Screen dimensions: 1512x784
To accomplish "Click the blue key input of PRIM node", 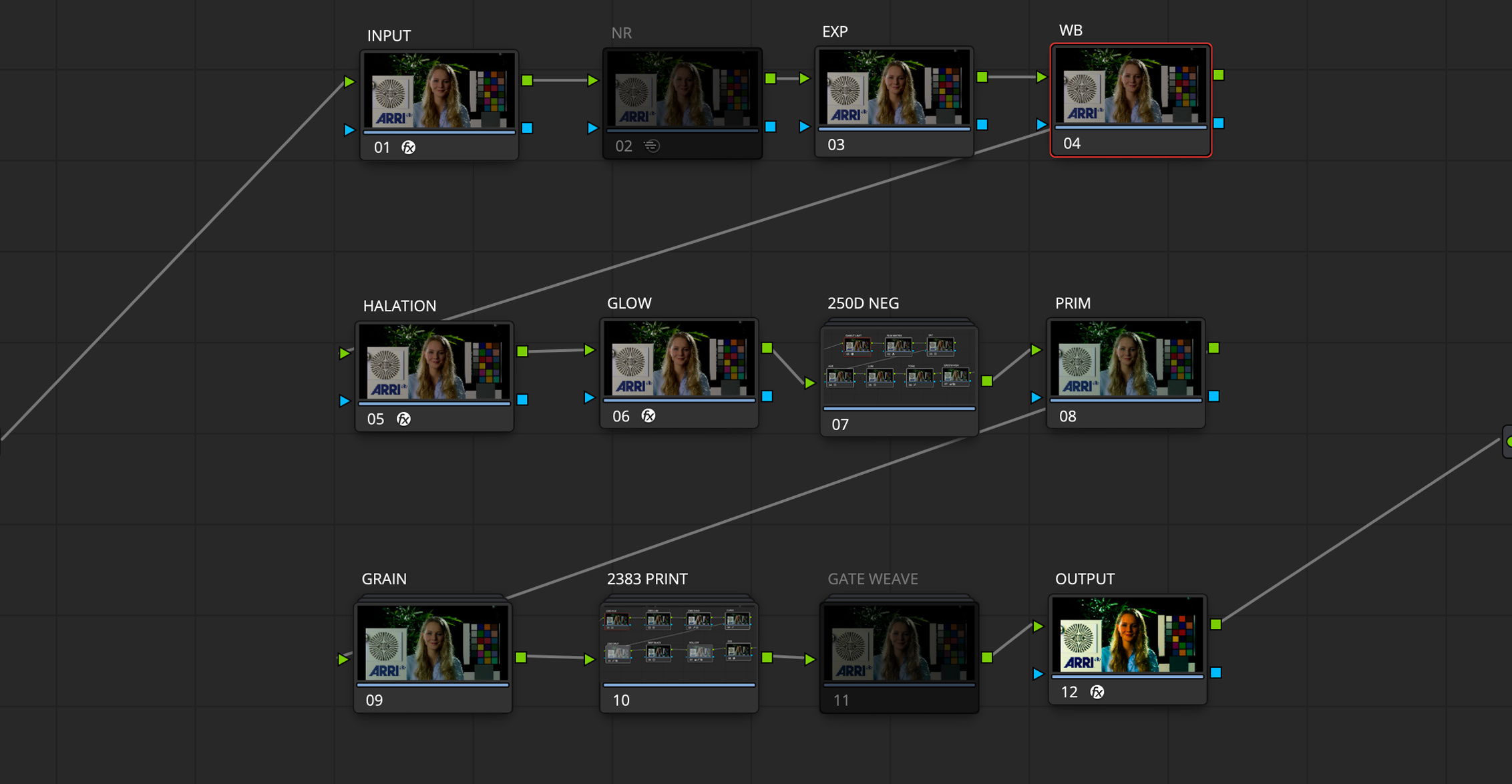I will pyautogui.click(x=1036, y=397).
